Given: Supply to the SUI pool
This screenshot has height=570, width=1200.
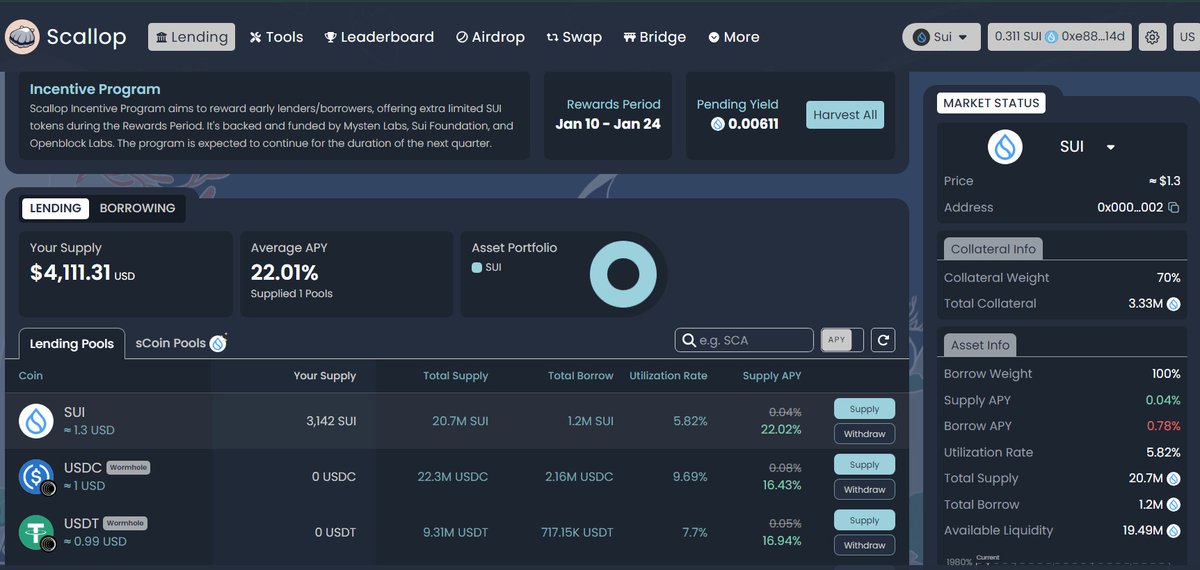Looking at the screenshot, I should [864, 409].
